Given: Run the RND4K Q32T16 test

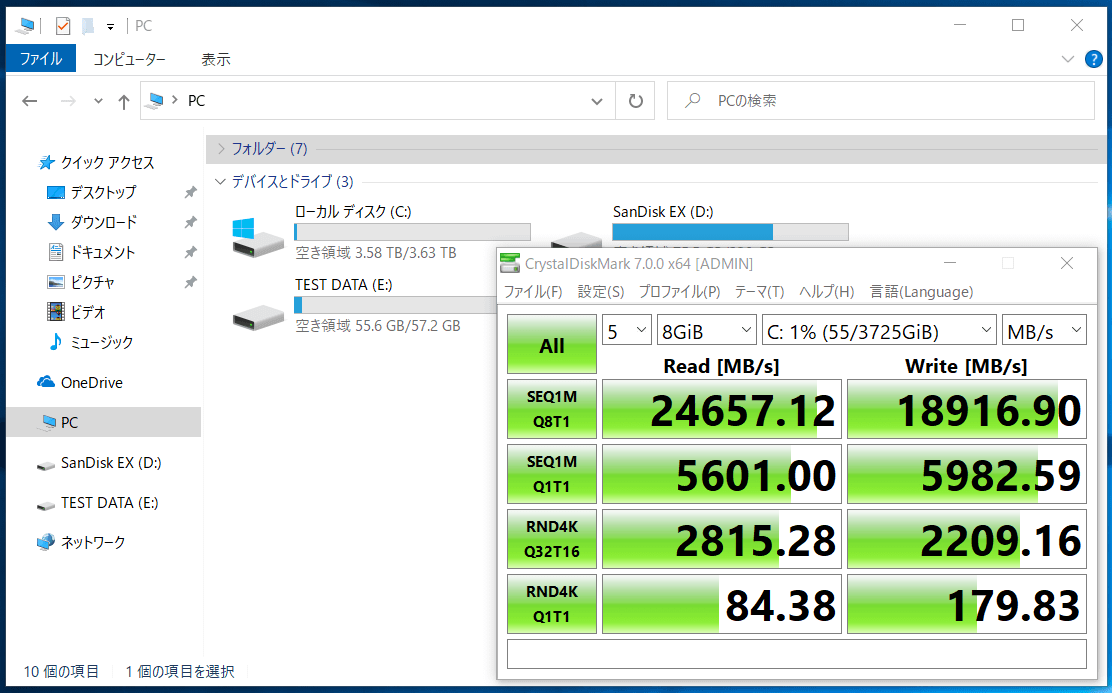Looking at the screenshot, I should click(552, 539).
